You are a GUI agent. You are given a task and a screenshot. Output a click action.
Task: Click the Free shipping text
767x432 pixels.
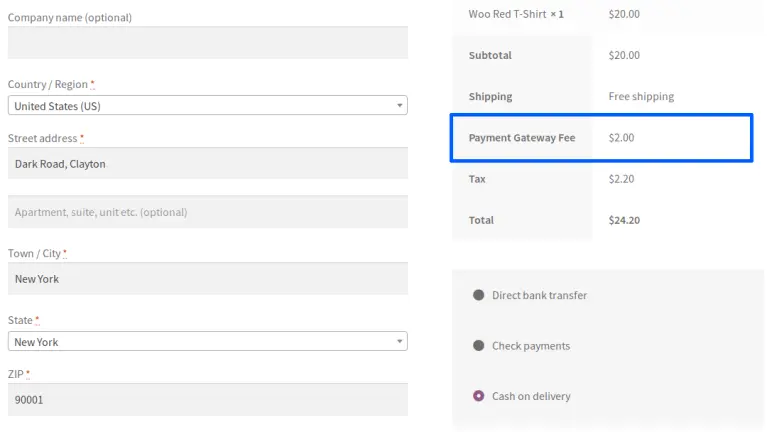(x=641, y=97)
